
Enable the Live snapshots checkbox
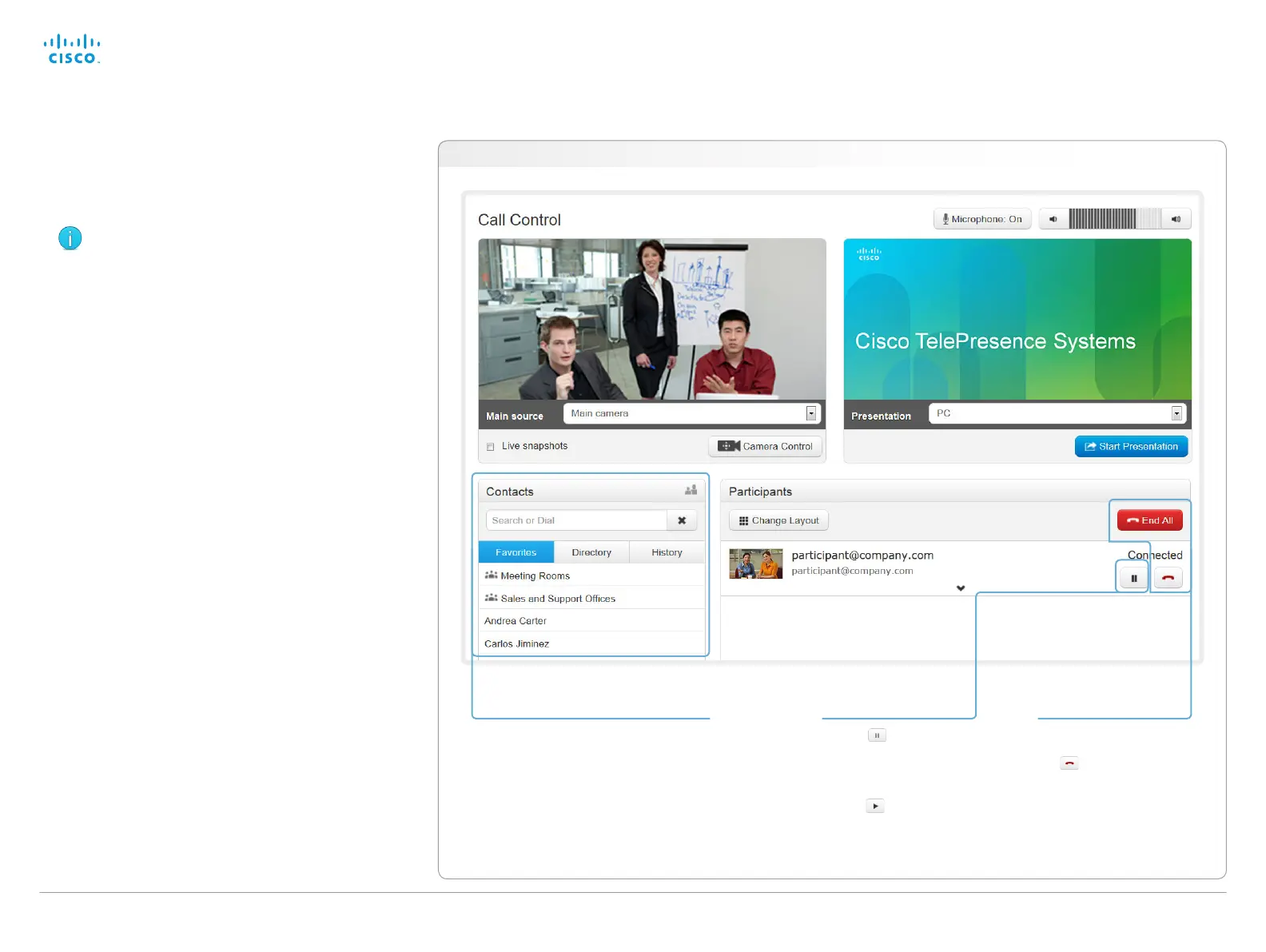491,447
